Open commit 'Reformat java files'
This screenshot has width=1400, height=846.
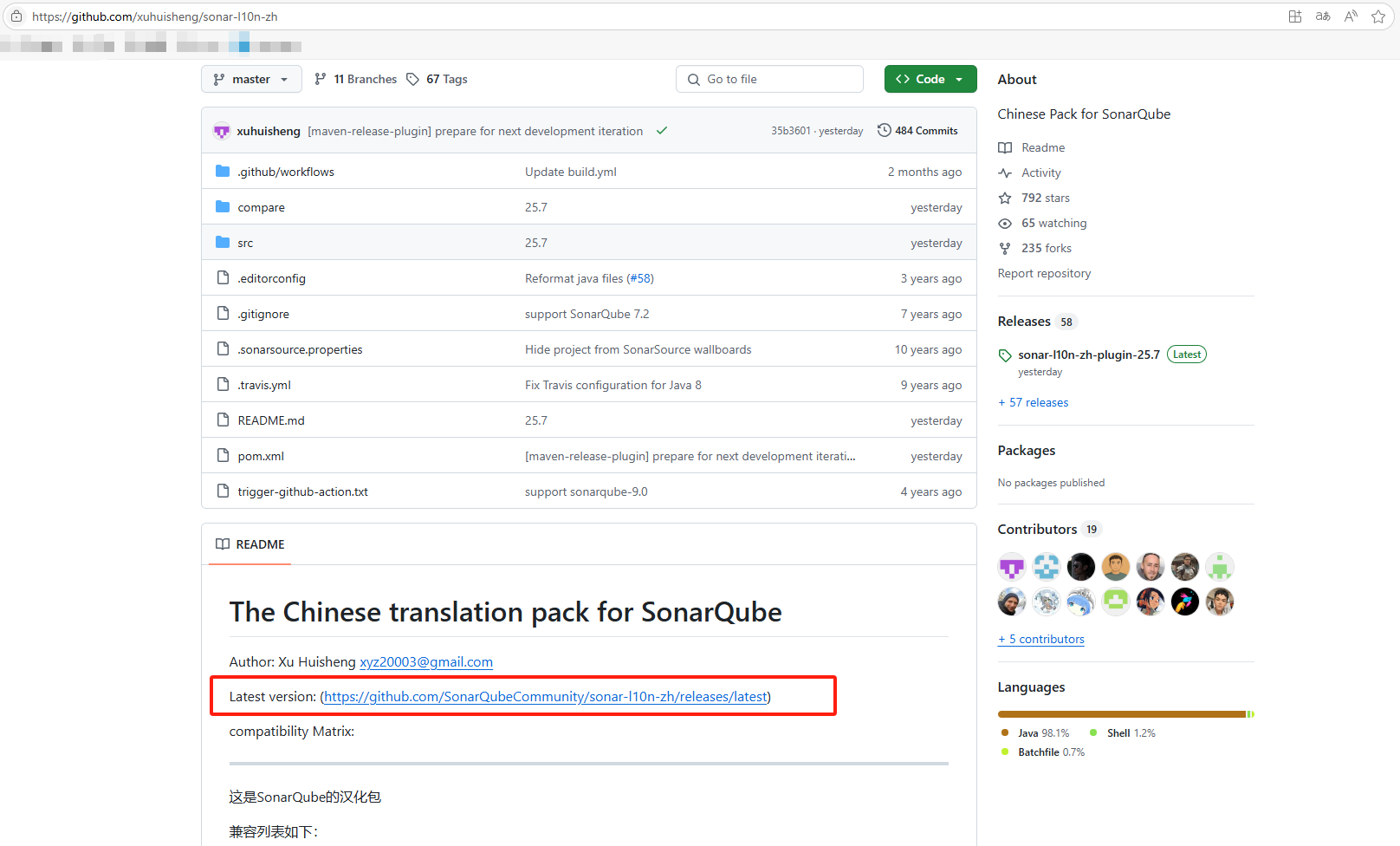(574, 278)
